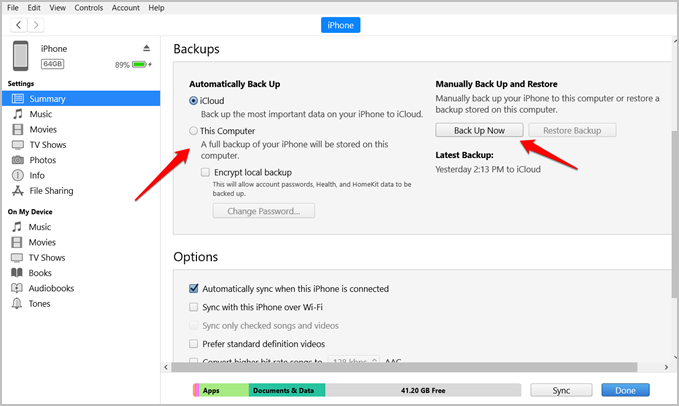Click the Books icon under On My Device
The width and height of the screenshot is (679, 406).
click(x=17, y=273)
